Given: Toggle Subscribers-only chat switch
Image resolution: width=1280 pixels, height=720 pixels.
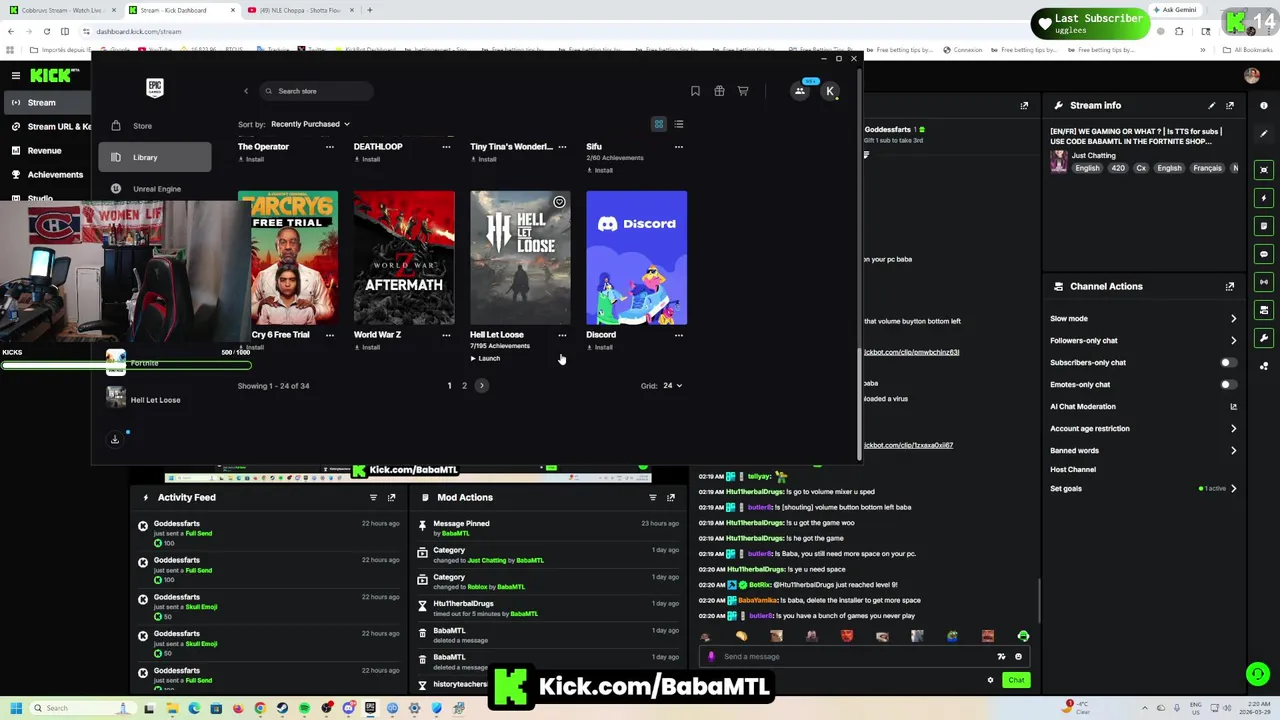Looking at the screenshot, I should pyautogui.click(x=1228, y=363).
